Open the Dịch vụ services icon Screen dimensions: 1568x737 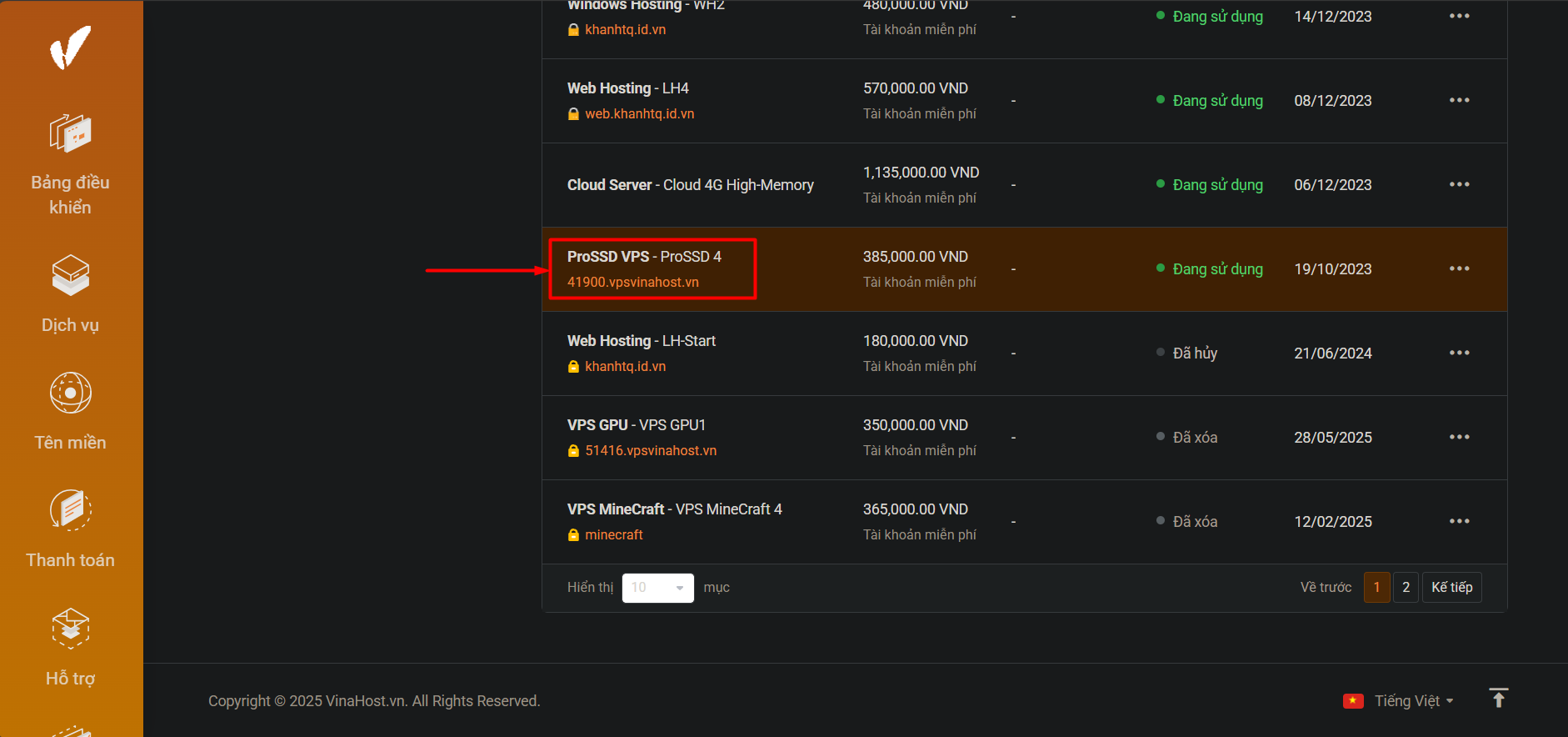[x=70, y=275]
